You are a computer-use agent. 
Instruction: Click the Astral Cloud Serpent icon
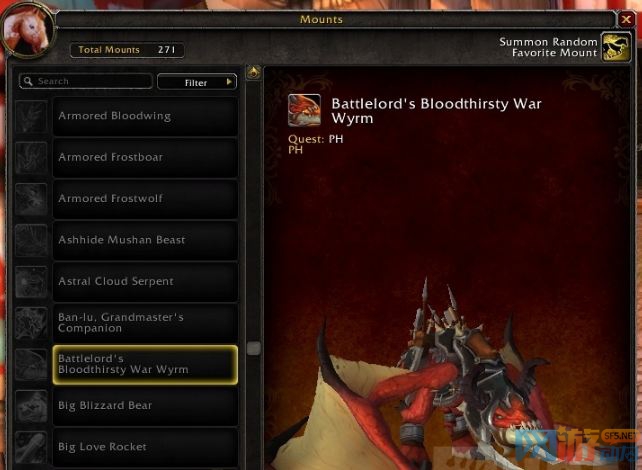31,282
